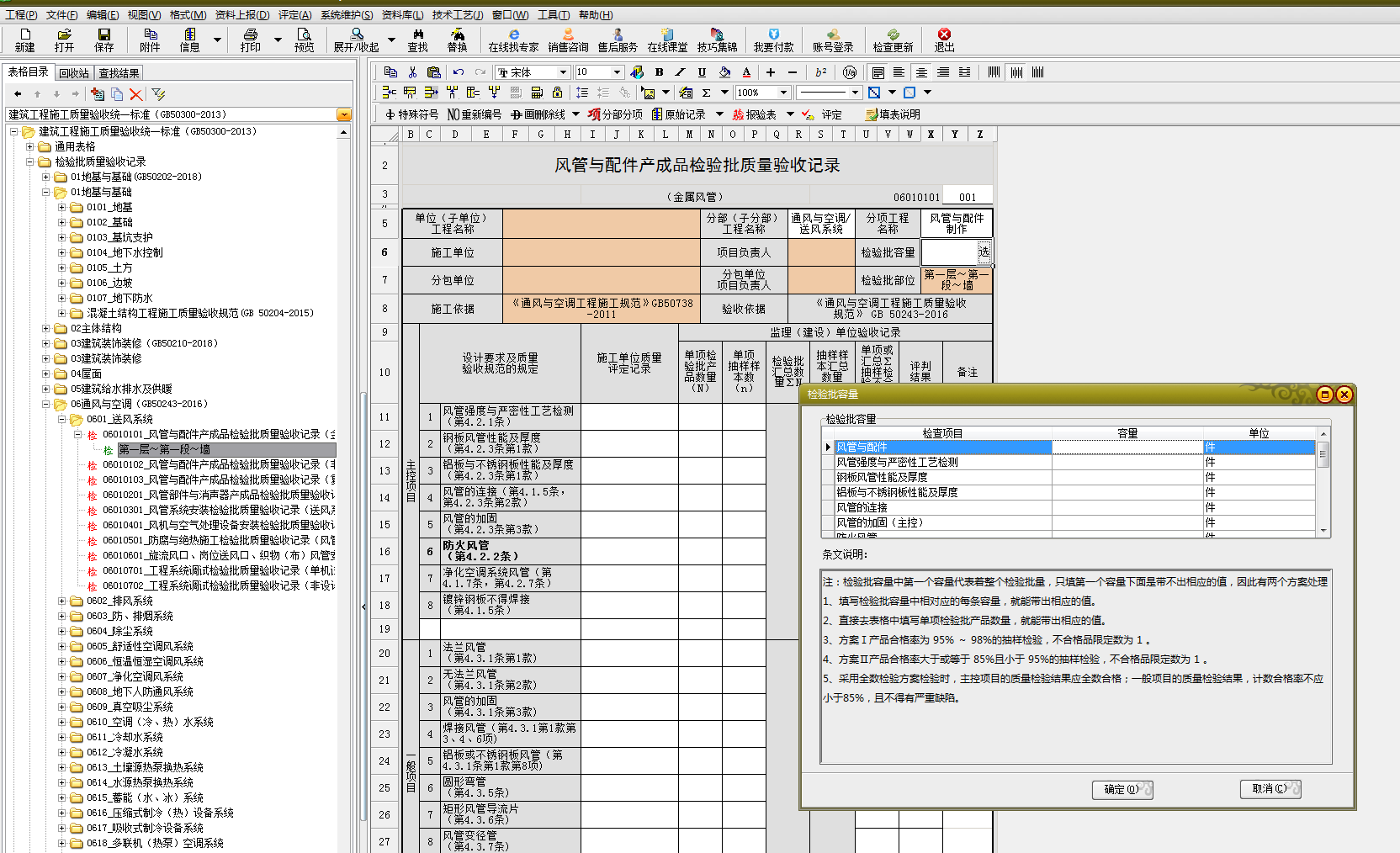1400x853 pixels.
Task: Open 在线找专家 online expert
Action: 513,40
